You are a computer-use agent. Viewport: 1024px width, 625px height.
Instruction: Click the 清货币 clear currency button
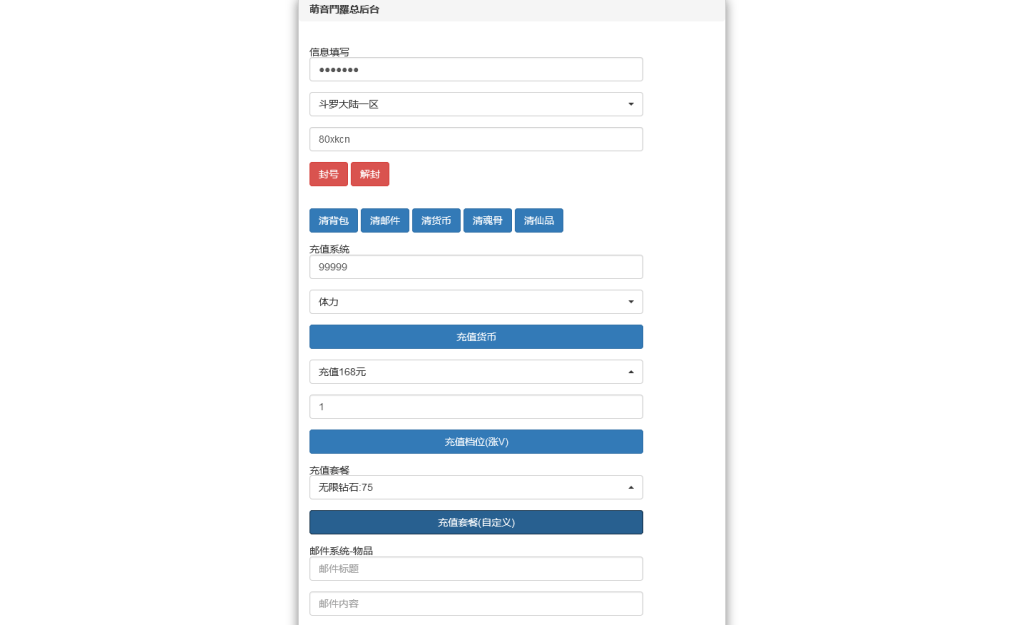[436, 220]
